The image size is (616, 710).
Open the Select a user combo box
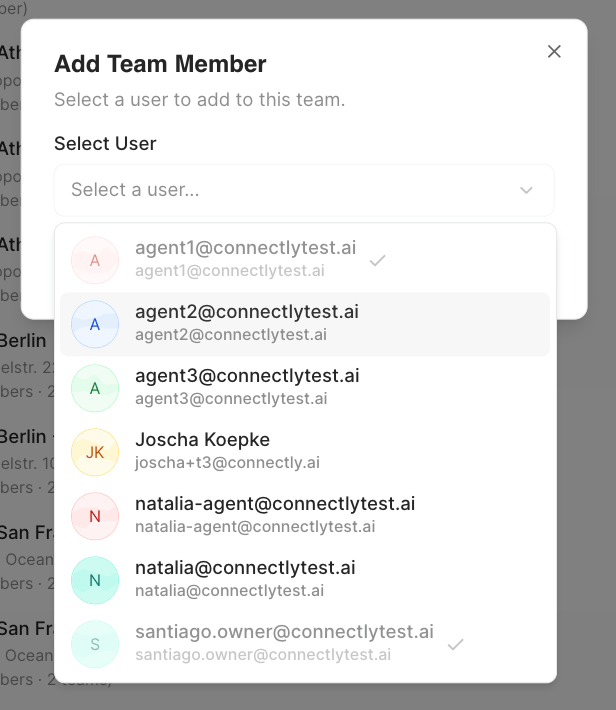[x=304, y=190]
